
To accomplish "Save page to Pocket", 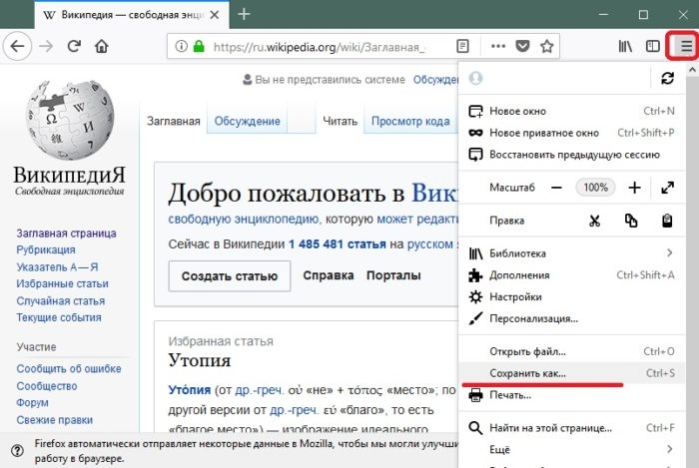I will (x=522, y=46).
